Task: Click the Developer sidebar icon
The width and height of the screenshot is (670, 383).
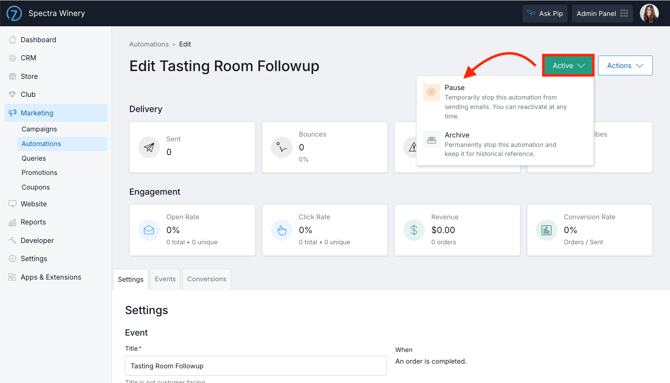Action: (12, 240)
